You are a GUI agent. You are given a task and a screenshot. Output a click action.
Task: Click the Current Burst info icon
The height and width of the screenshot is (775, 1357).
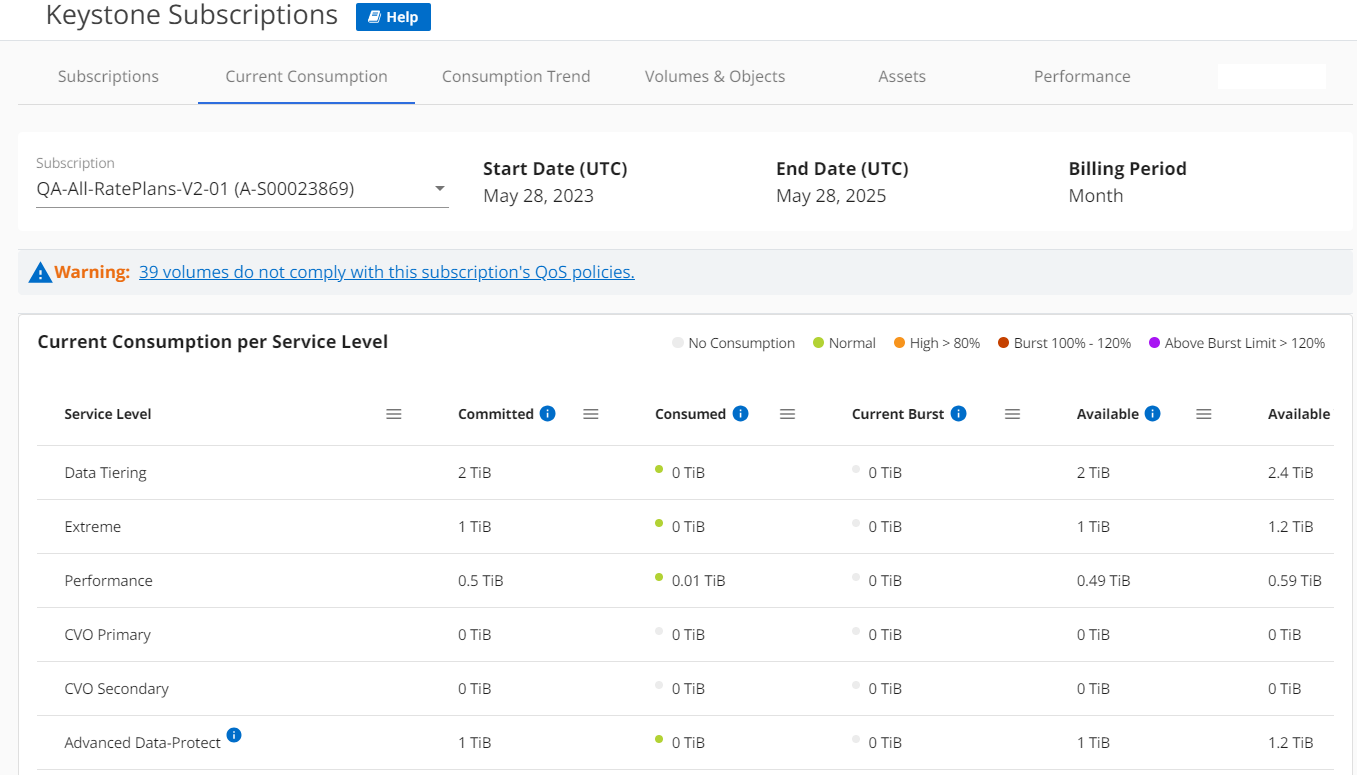958,414
